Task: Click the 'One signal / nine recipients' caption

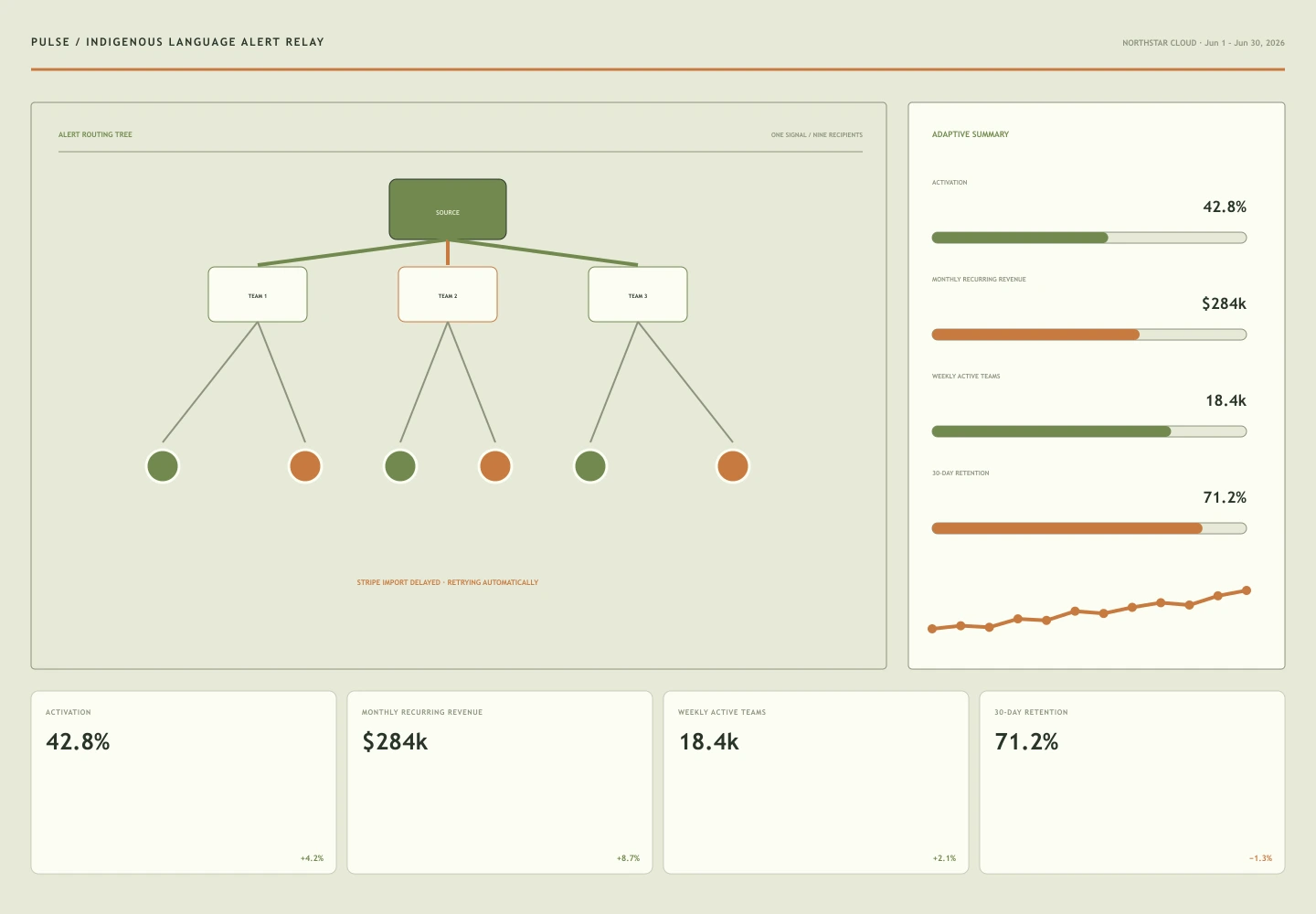Action: point(817,135)
